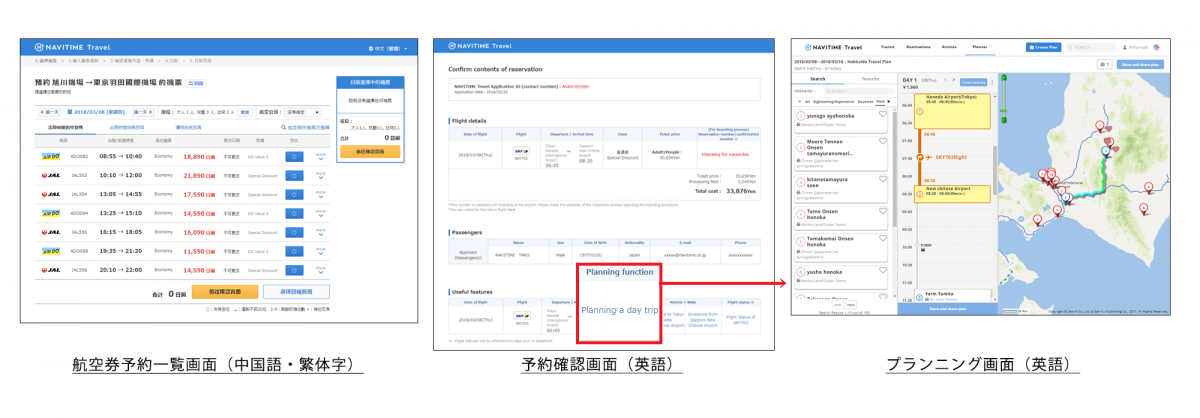1200x418 pixels.
Task: Switch to the Favorite tab in planner
Action: click(x=871, y=77)
